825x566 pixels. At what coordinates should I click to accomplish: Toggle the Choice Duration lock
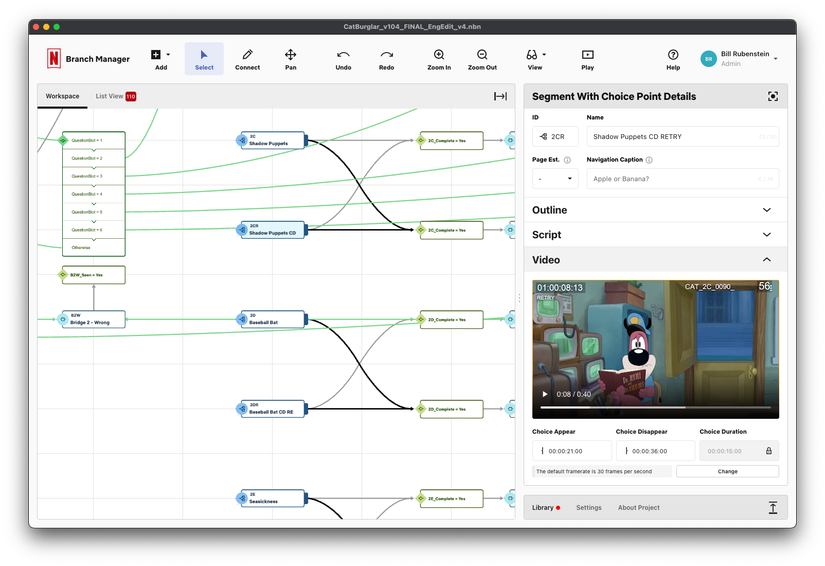click(769, 451)
